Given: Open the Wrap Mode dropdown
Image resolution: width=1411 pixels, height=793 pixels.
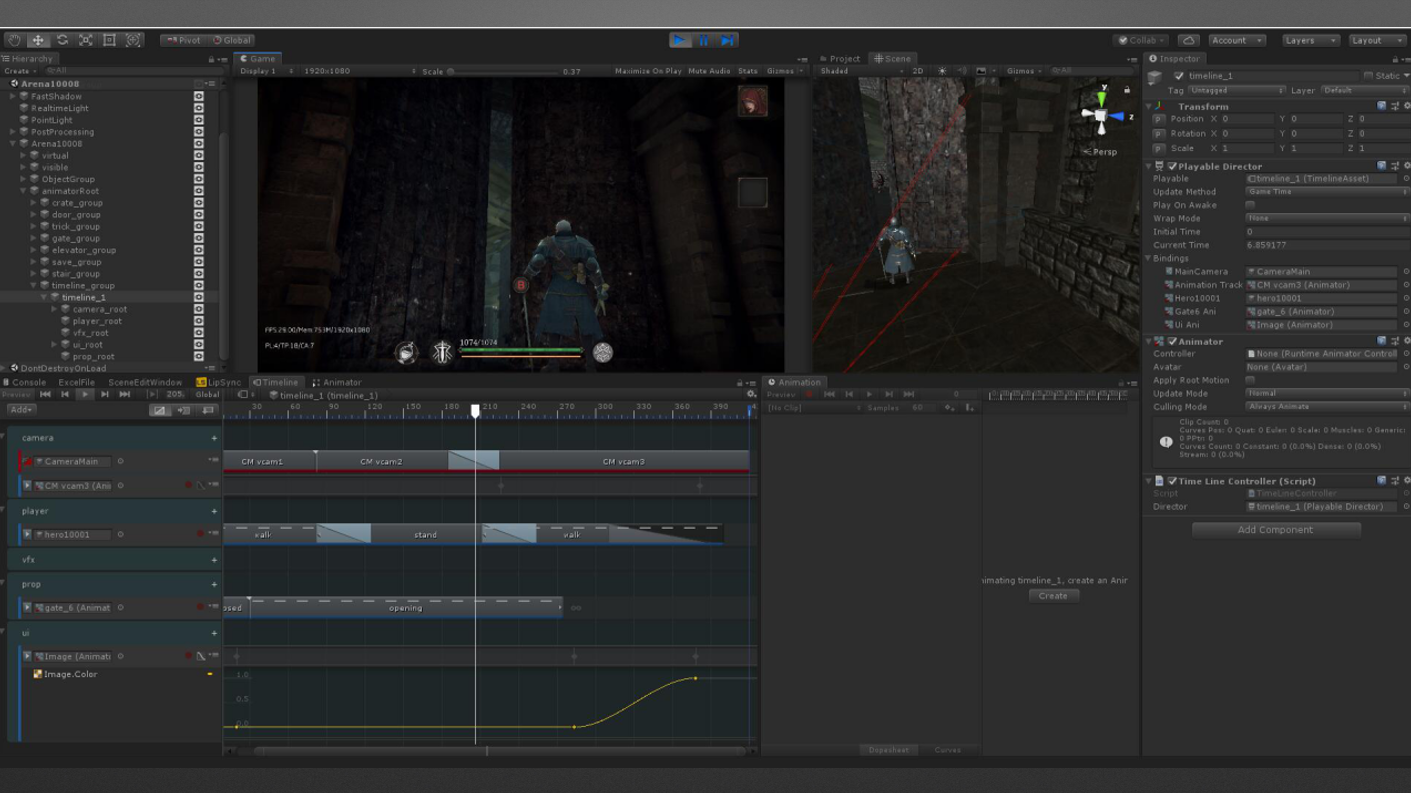Looking at the screenshot, I should click(1326, 218).
